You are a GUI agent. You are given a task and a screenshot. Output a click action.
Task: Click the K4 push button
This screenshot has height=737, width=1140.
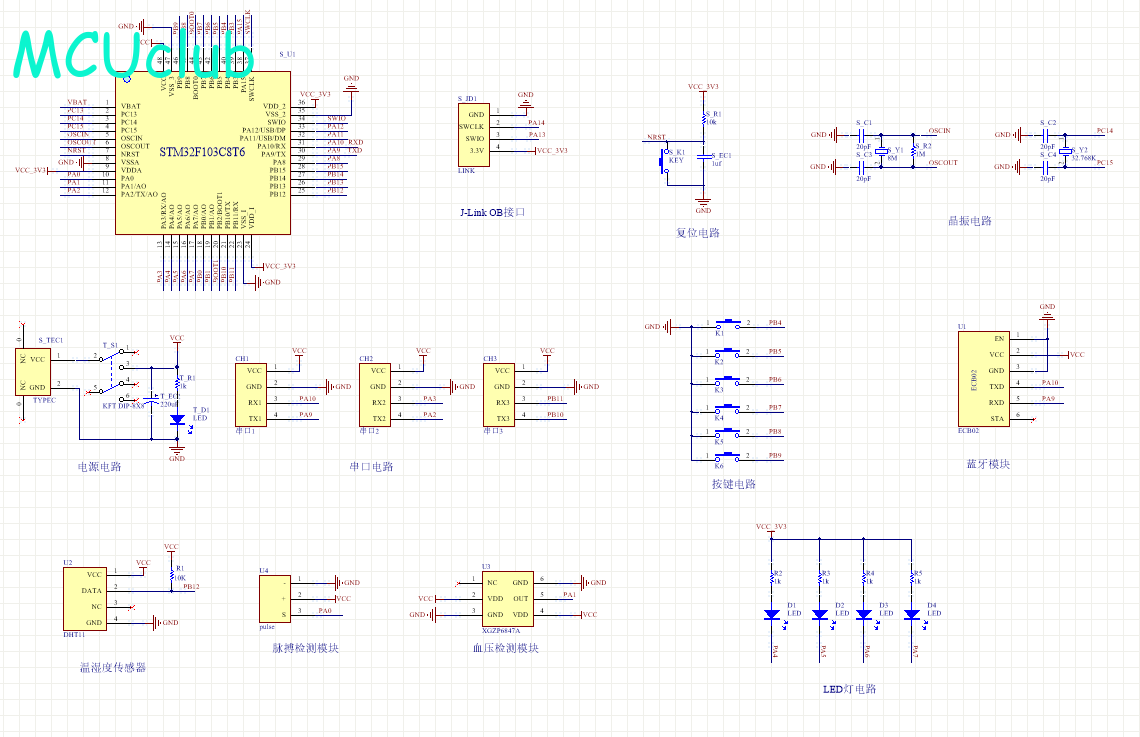pyautogui.click(x=728, y=409)
